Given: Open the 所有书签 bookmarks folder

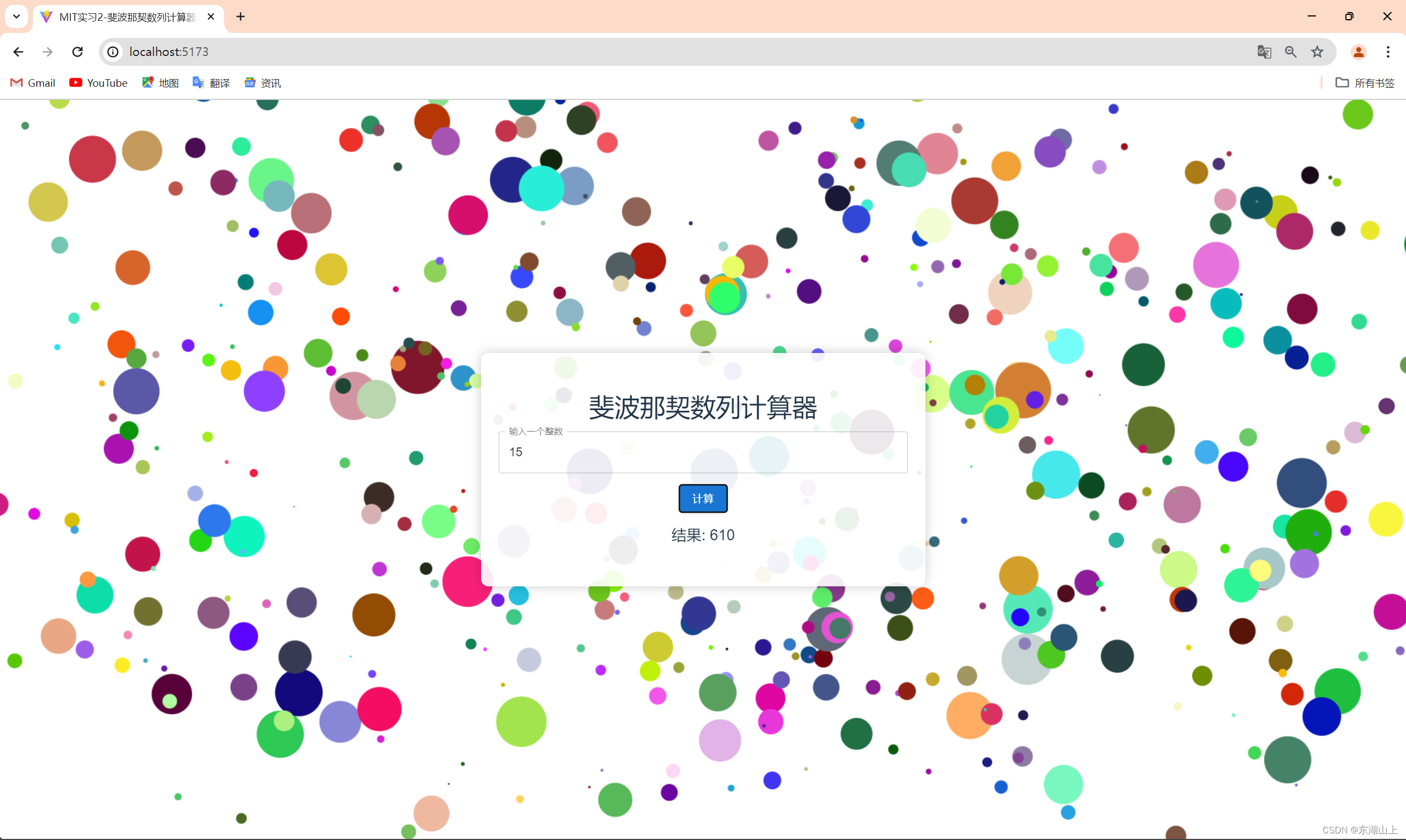Looking at the screenshot, I should click(x=1365, y=83).
